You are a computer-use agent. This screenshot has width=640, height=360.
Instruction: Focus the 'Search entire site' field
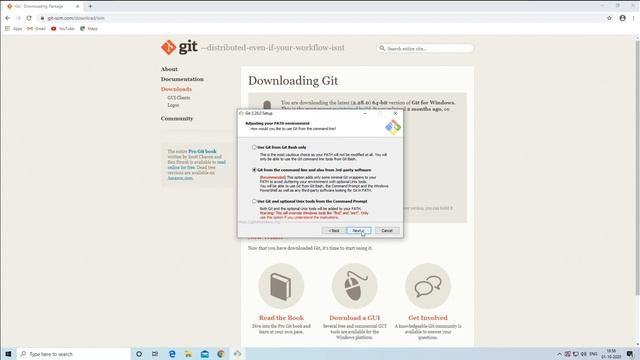pos(425,48)
